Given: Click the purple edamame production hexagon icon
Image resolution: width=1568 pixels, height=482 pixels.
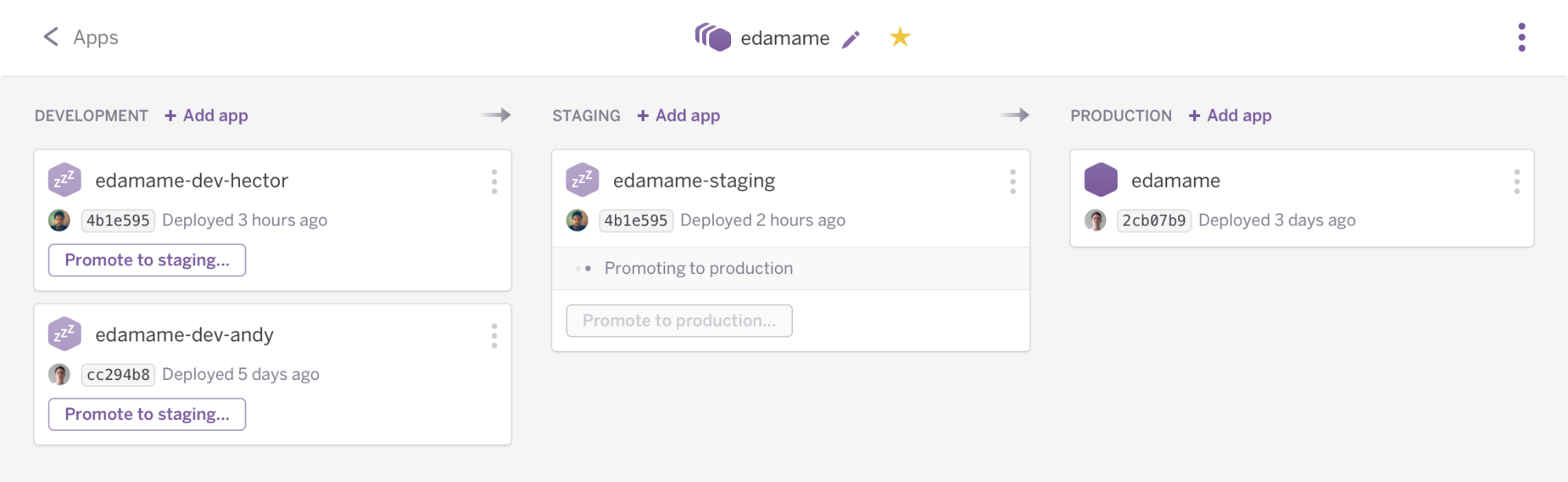Looking at the screenshot, I should [x=1101, y=179].
